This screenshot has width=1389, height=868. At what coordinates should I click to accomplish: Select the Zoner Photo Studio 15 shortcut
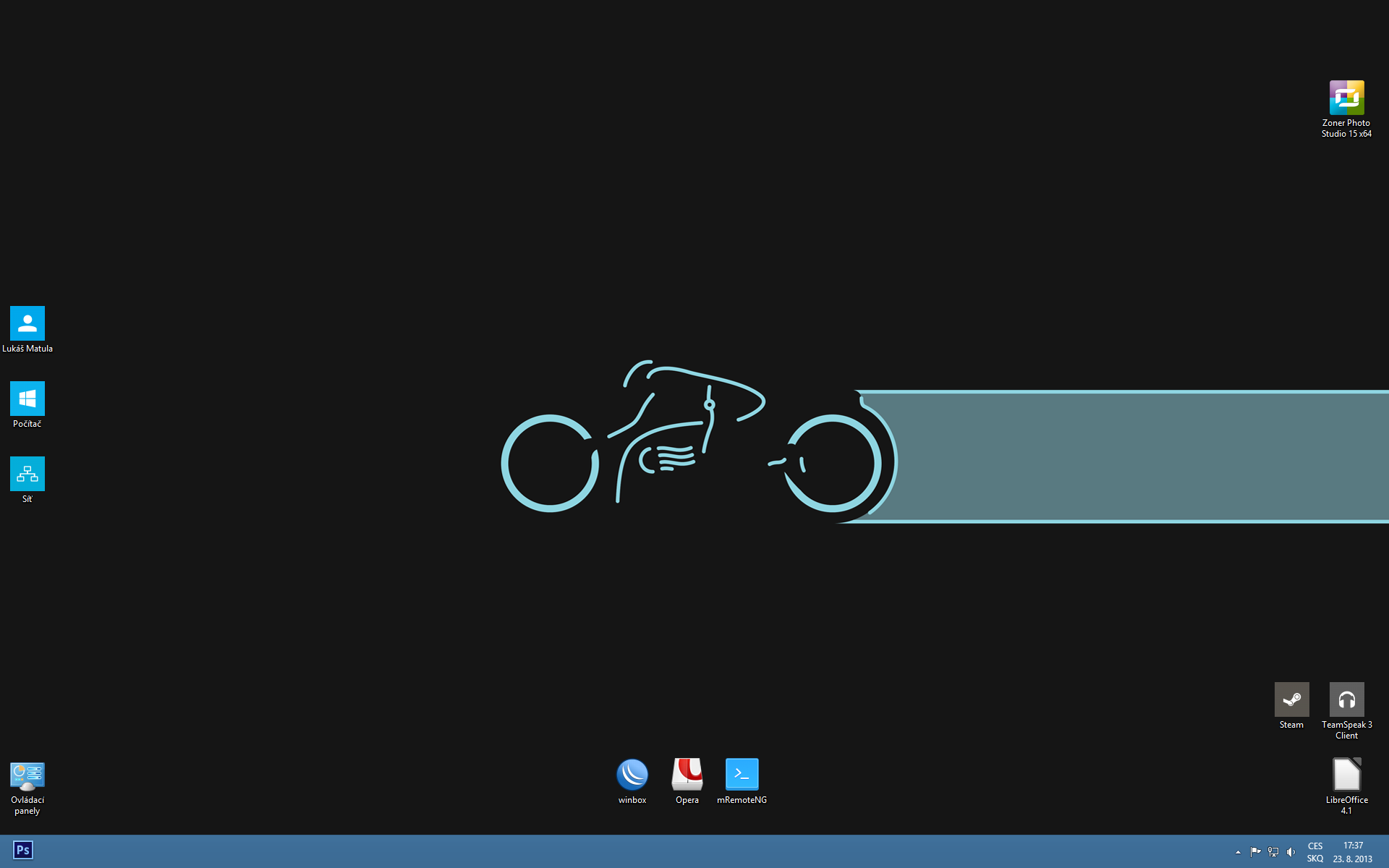[x=1346, y=98]
